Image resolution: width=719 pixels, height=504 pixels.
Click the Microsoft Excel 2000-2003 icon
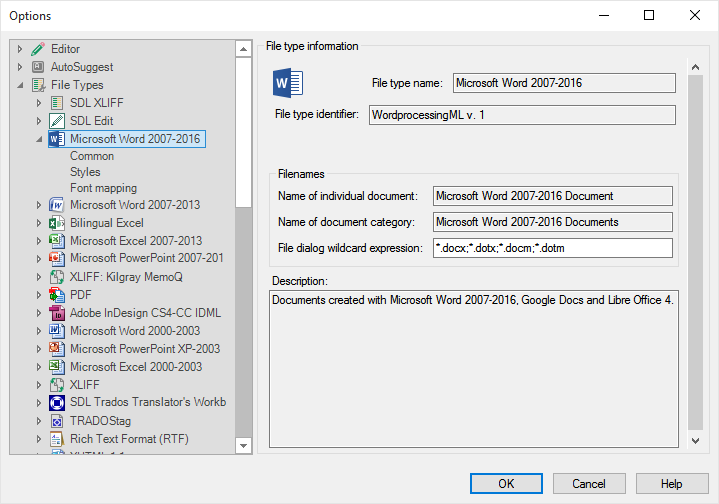[56, 367]
